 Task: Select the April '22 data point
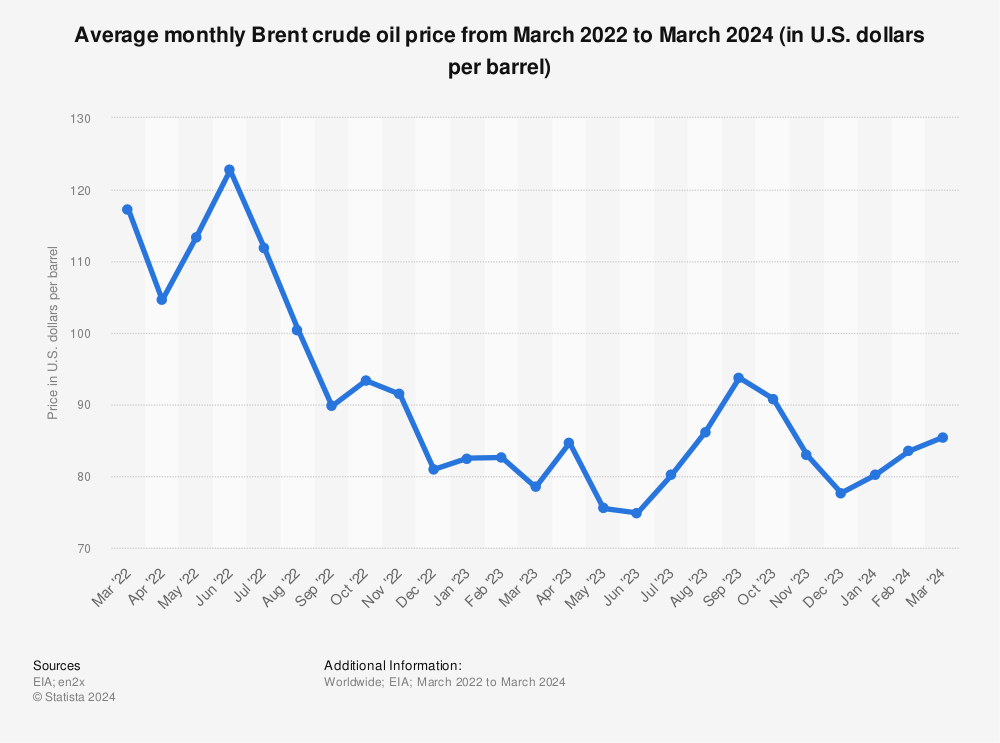pos(161,299)
